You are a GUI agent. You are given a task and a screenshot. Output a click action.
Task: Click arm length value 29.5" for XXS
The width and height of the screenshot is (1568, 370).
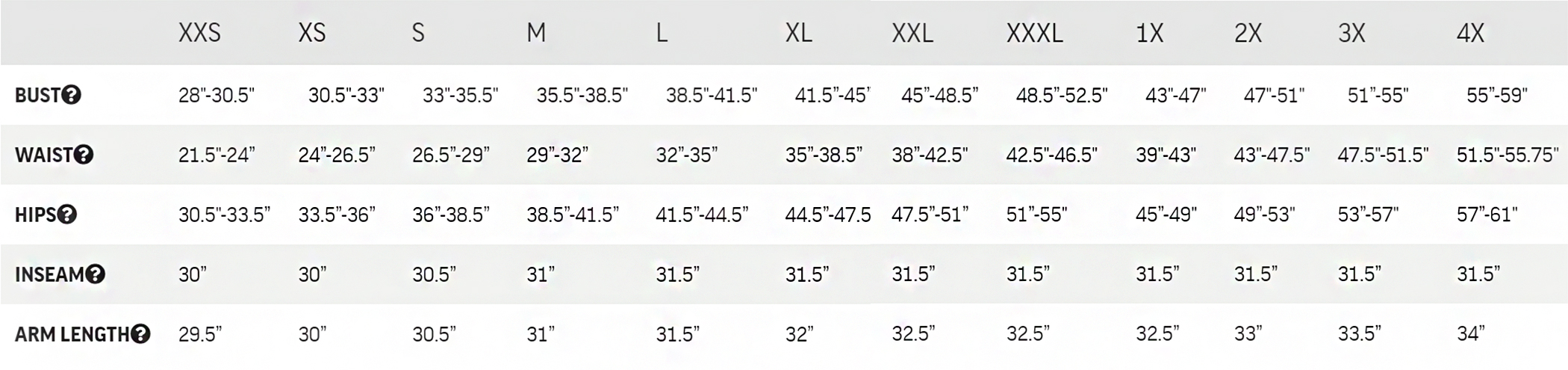200,334
